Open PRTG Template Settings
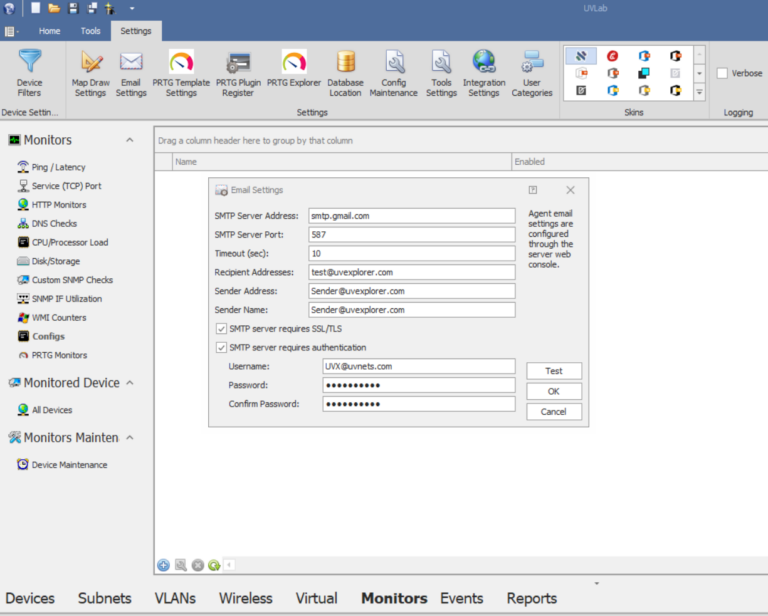 tap(181, 73)
